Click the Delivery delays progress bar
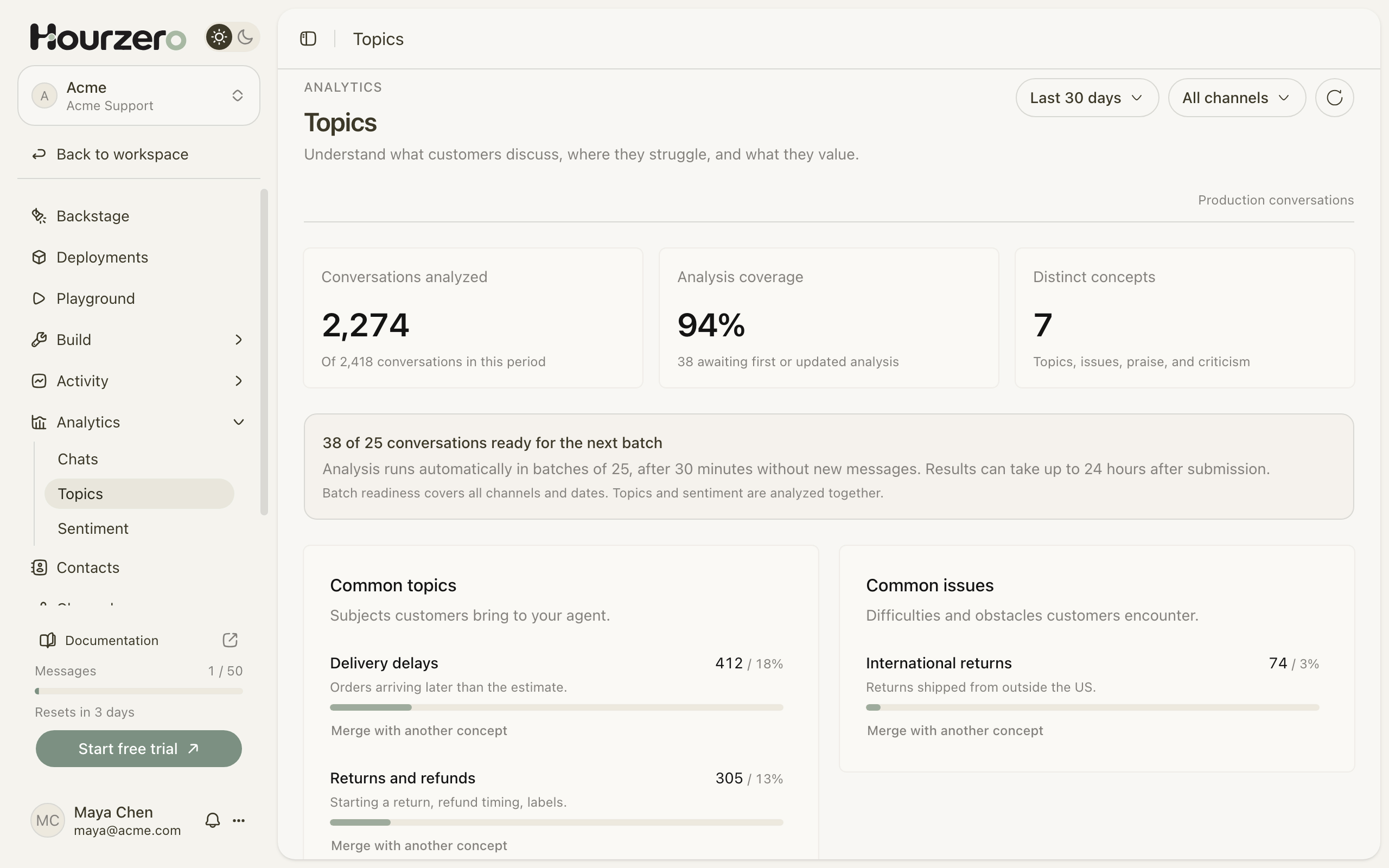The height and width of the screenshot is (868, 1389). coord(556,707)
